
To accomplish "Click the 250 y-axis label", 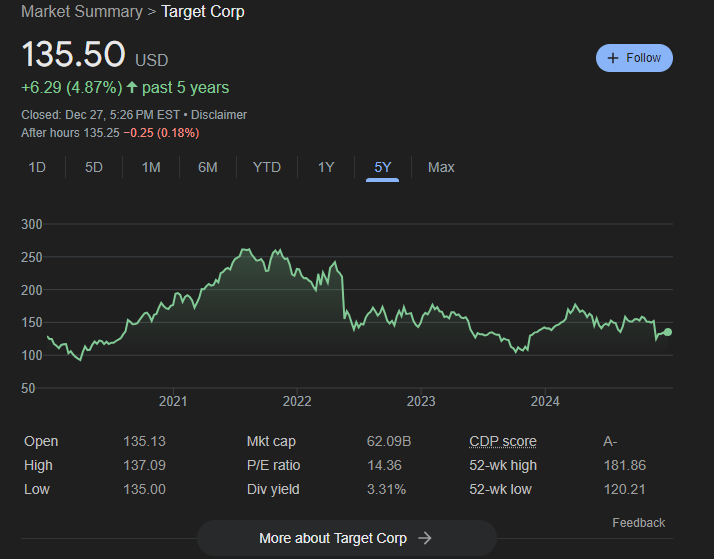I will coord(31,257).
